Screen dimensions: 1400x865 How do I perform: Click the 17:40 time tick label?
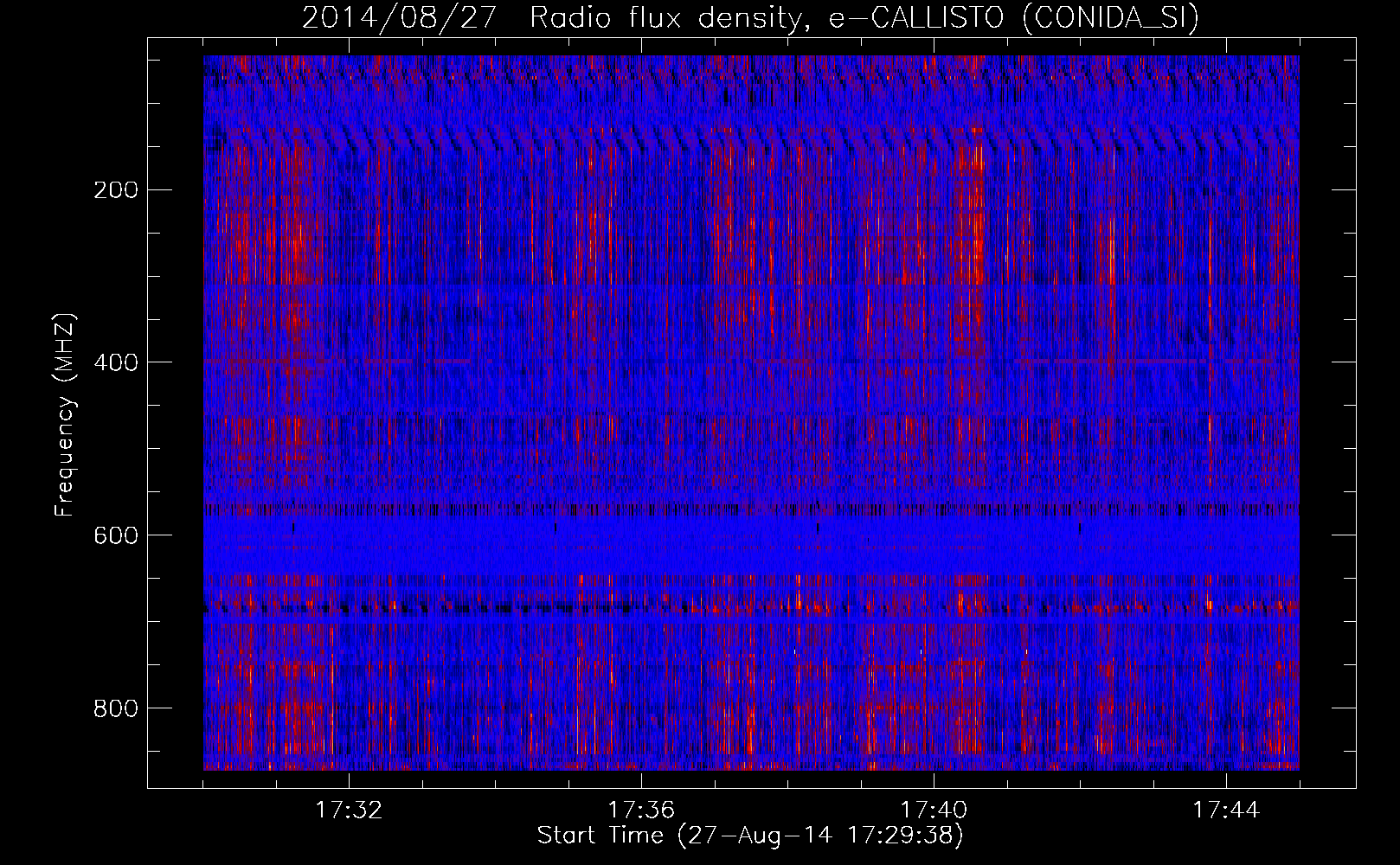pos(934,811)
